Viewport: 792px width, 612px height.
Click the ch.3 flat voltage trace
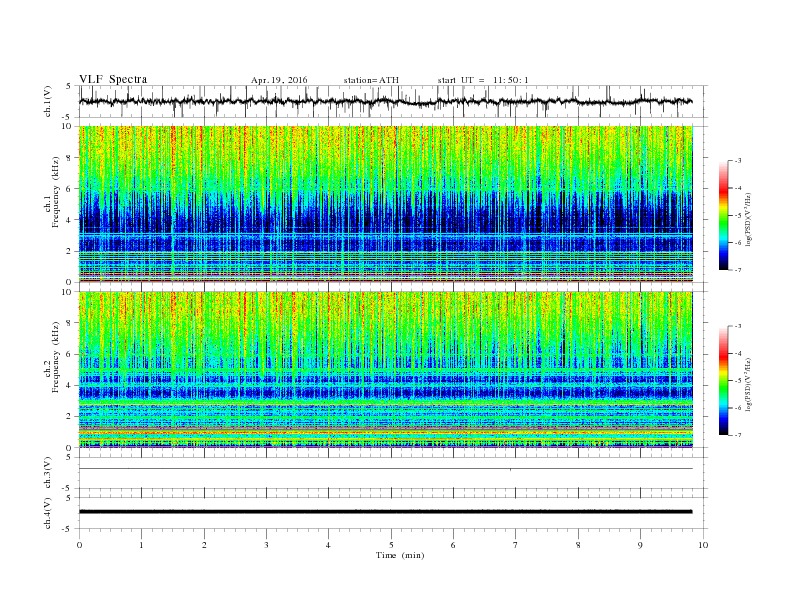385,469
